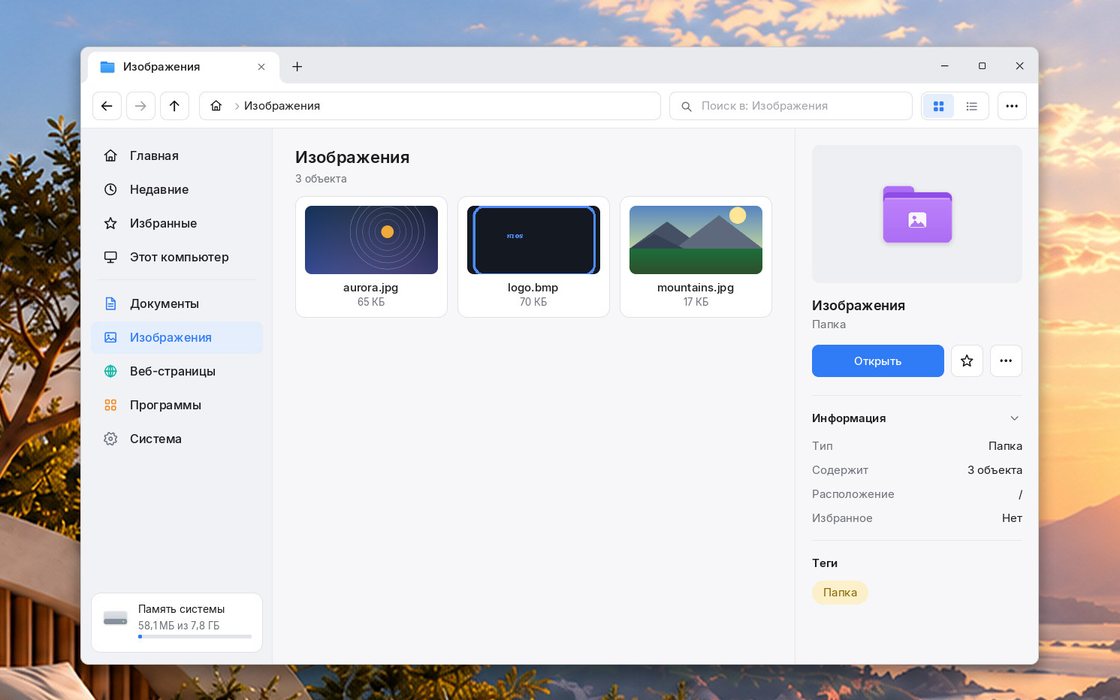Switch to grid view
The image size is (1120, 700).
(x=939, y=106)
